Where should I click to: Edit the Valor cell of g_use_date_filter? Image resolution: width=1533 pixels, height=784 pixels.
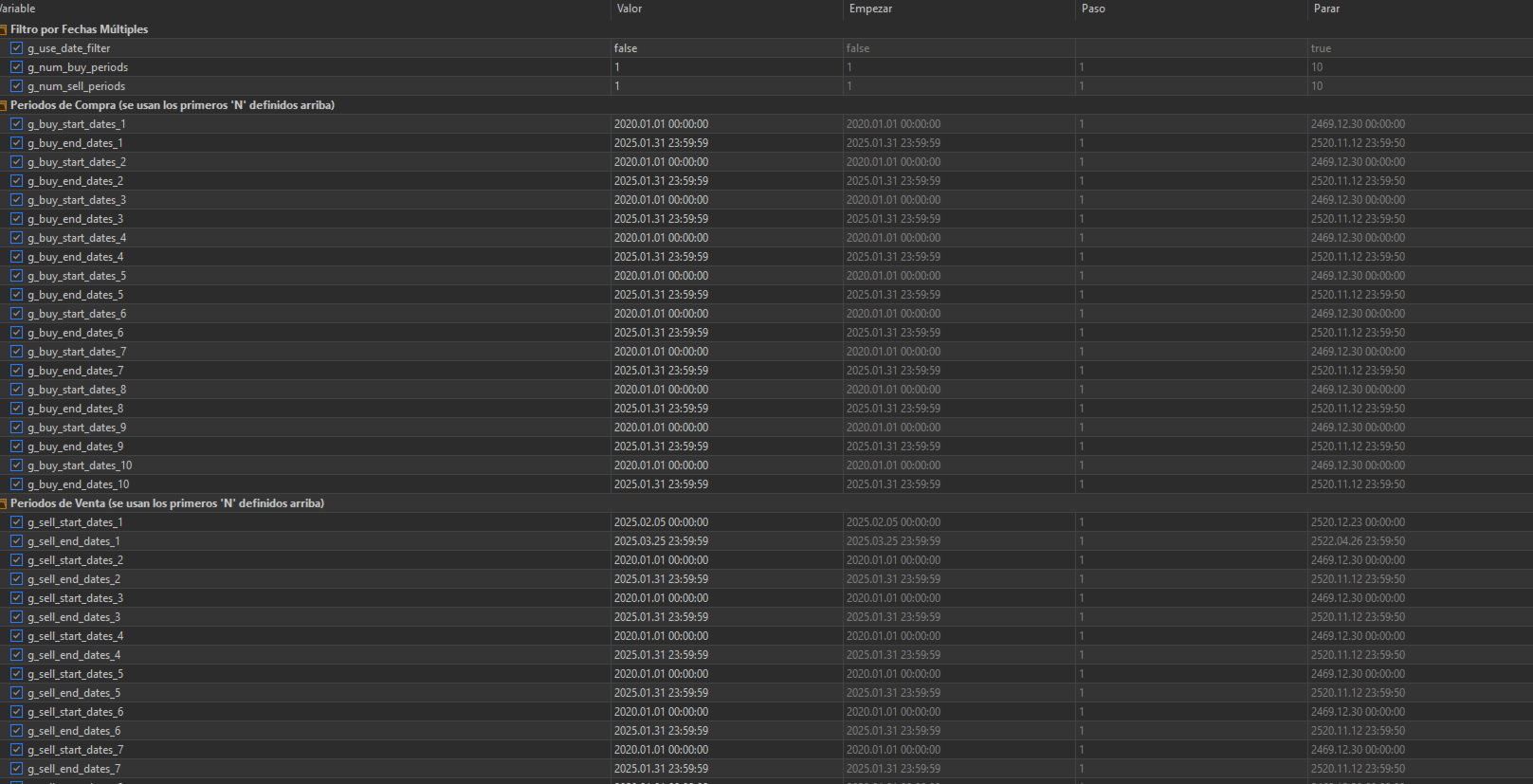tap(727, 48)
